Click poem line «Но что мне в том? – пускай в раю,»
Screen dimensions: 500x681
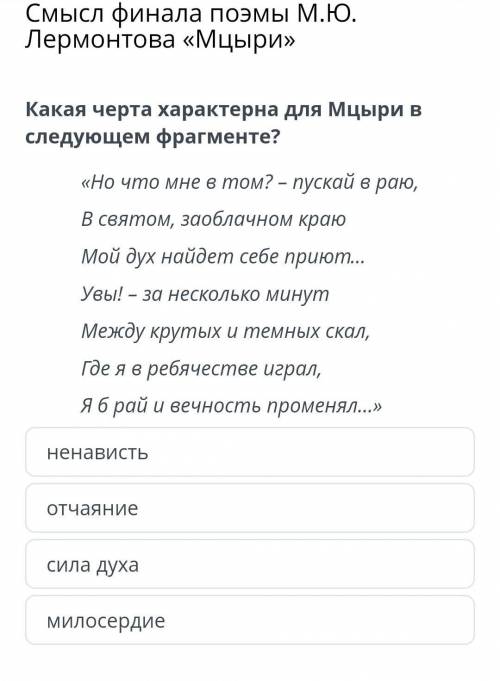click(249, 182)
